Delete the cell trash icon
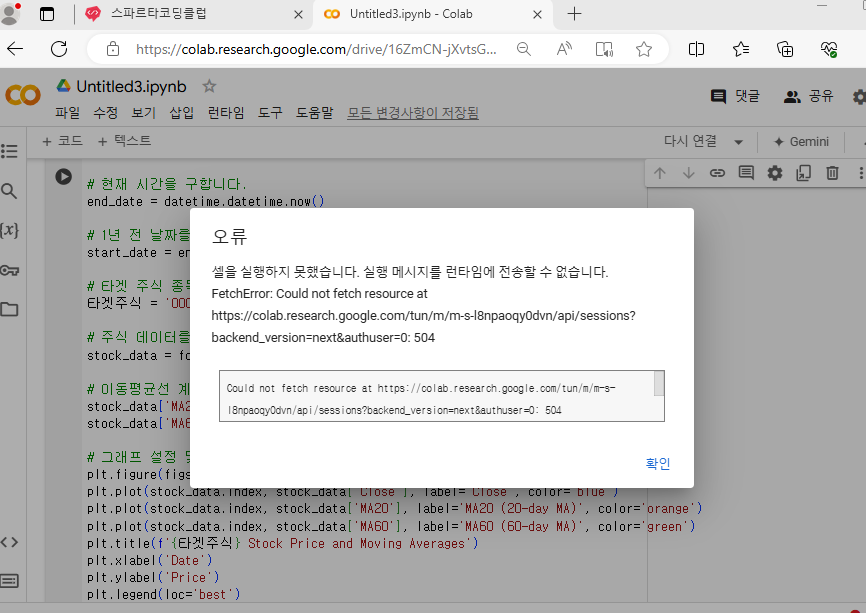The width and height of the screenshot is (866, 613). (832, 173)
